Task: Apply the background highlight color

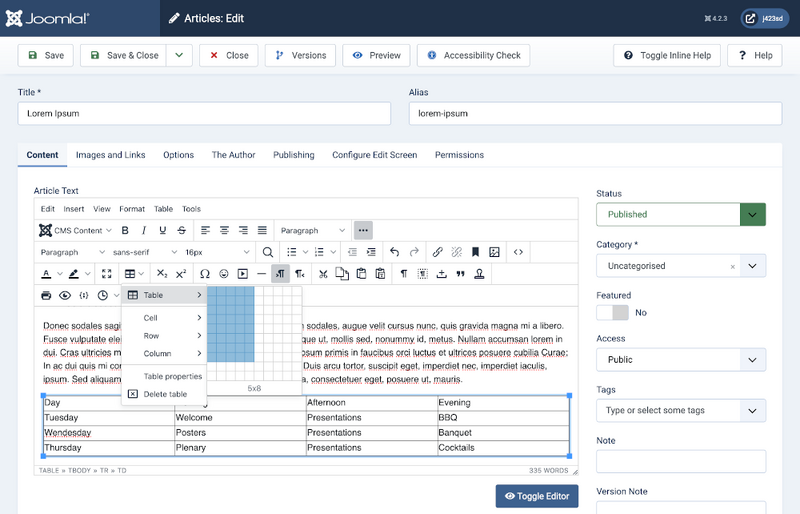Action: point(74,274)
